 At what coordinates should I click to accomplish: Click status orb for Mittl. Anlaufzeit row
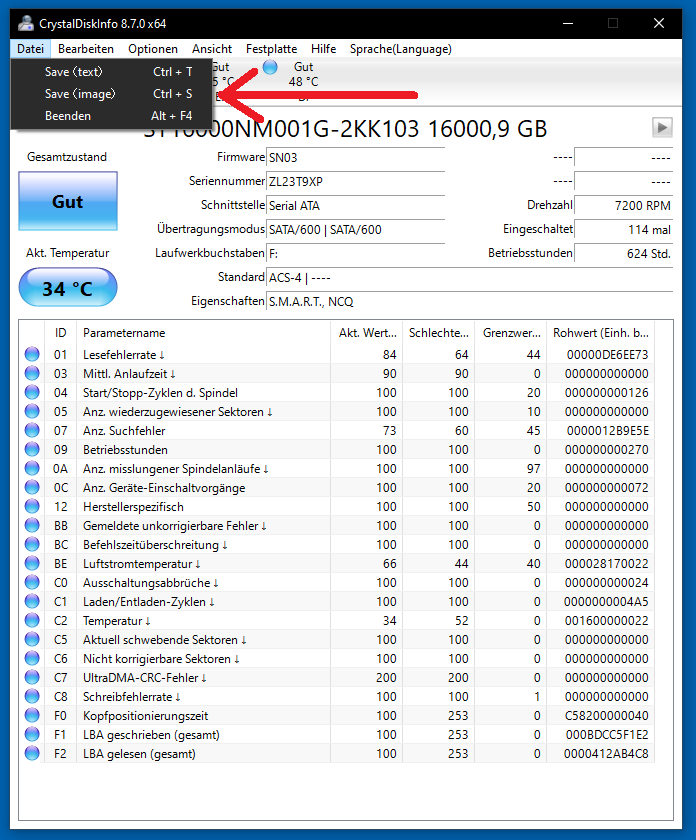pos(32,373)
